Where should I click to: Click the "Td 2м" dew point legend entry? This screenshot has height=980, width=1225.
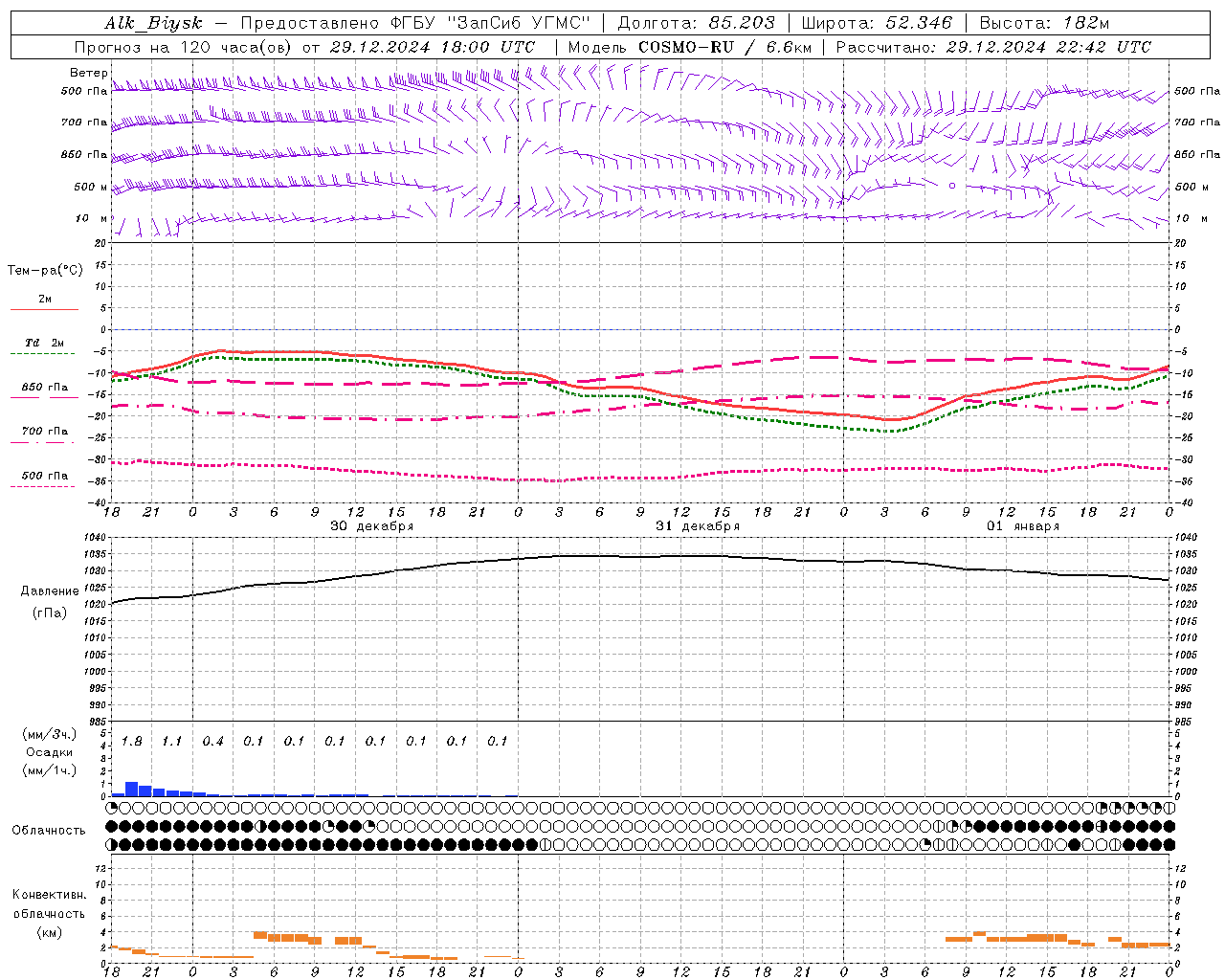pos(45,343)
